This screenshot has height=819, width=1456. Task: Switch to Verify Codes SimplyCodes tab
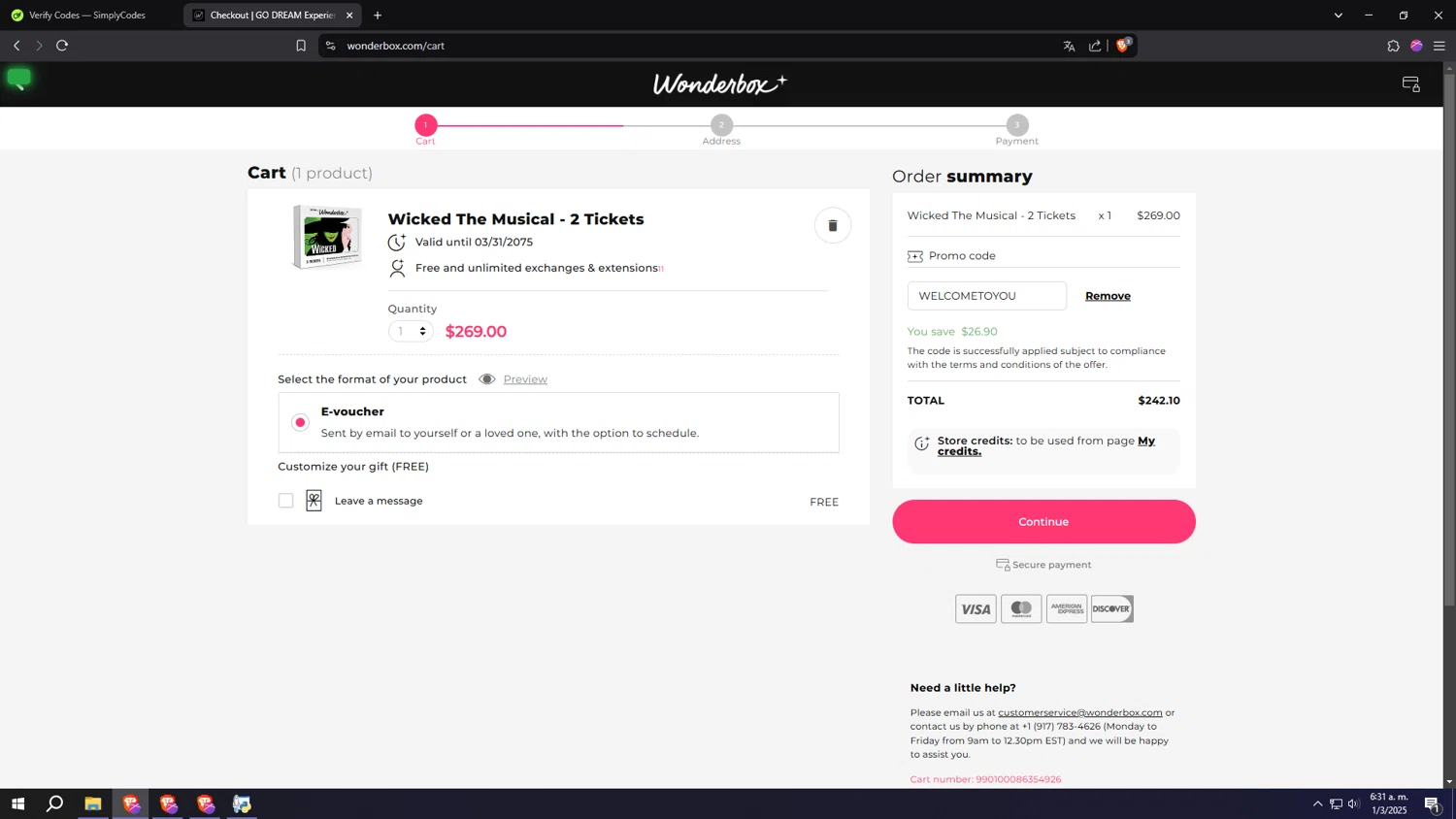pos(87,16)
